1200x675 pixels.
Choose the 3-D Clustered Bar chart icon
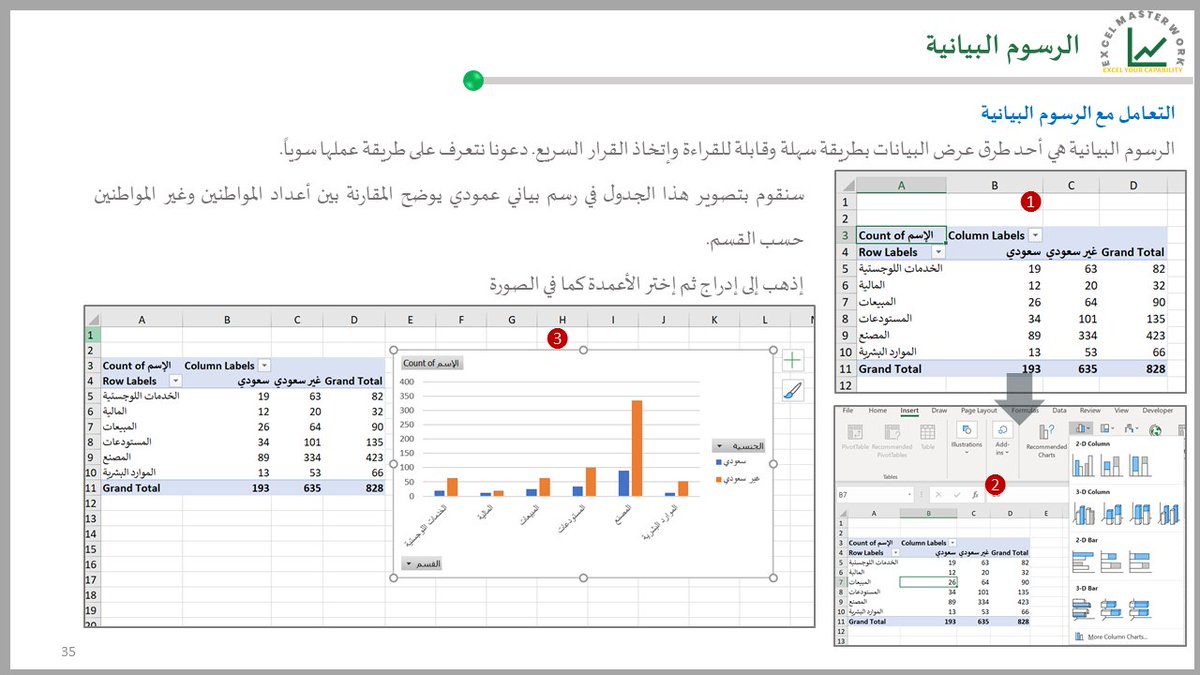click(x=1083, y=608)
